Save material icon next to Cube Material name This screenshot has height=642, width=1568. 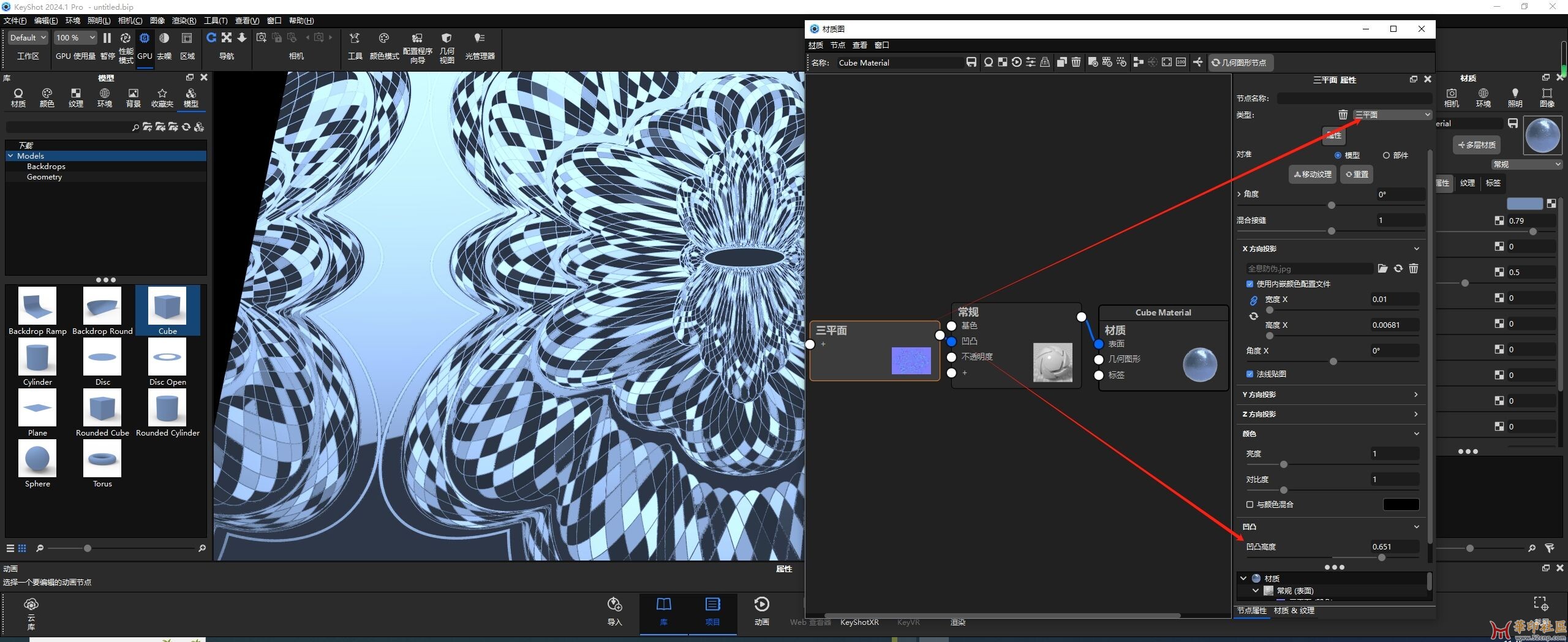(x=971, y=62)
